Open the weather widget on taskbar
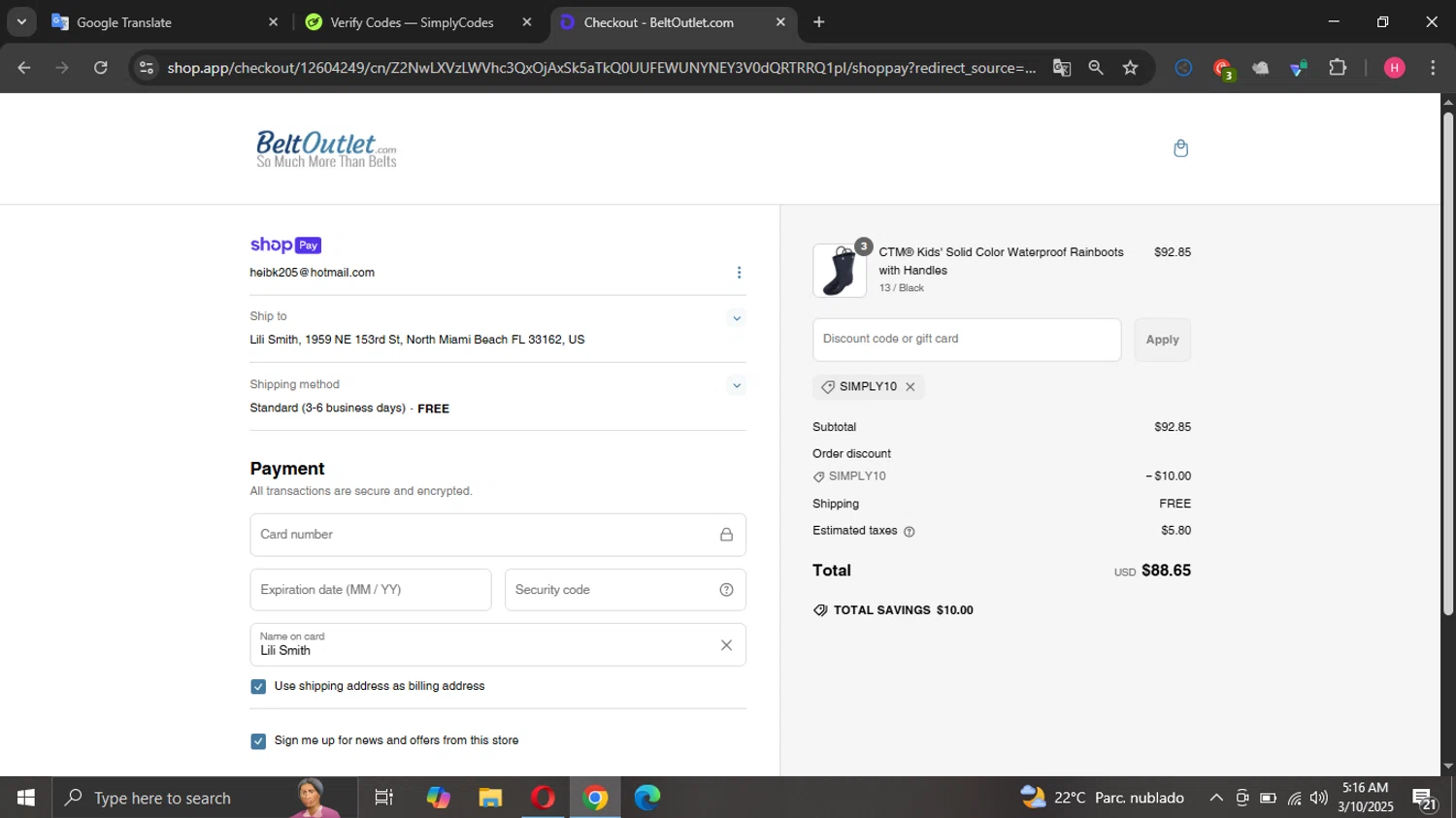The height and width of the screenshot is (818, 1456). coord(1102,798)
